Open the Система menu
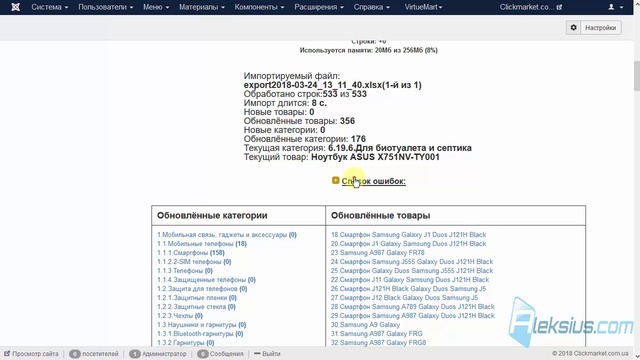The width and height of the screenshot is (640, 360). (x=49, y=7)
